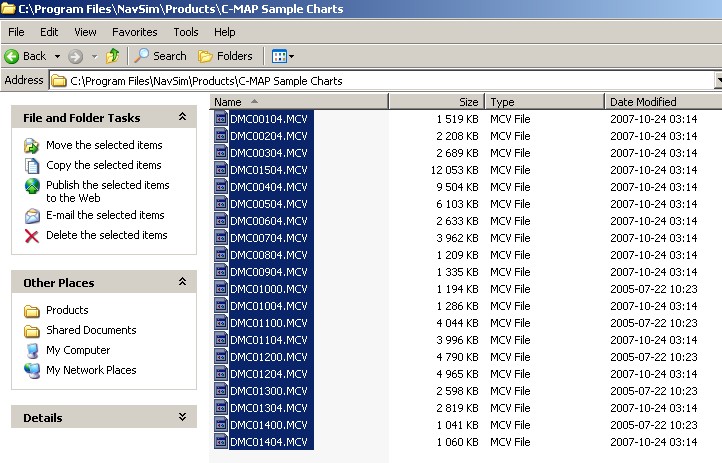Open the Forward button history dropdown arrow
722x463 pixels.
94,57
